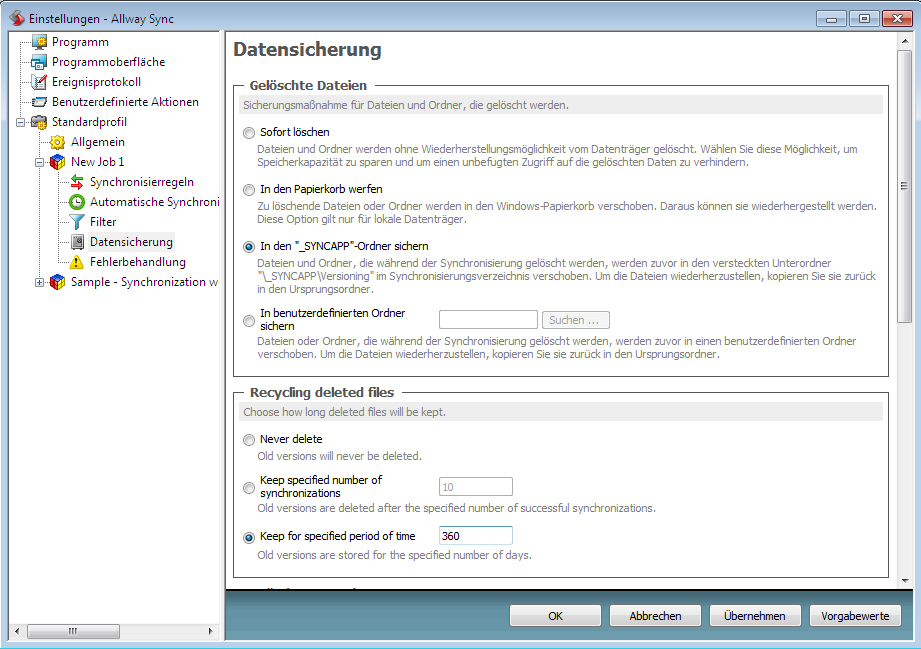Viewport: 921px width, 649px height.
Task: Click the synchronizations count field showing 10
Action: (x=476, y=486)
